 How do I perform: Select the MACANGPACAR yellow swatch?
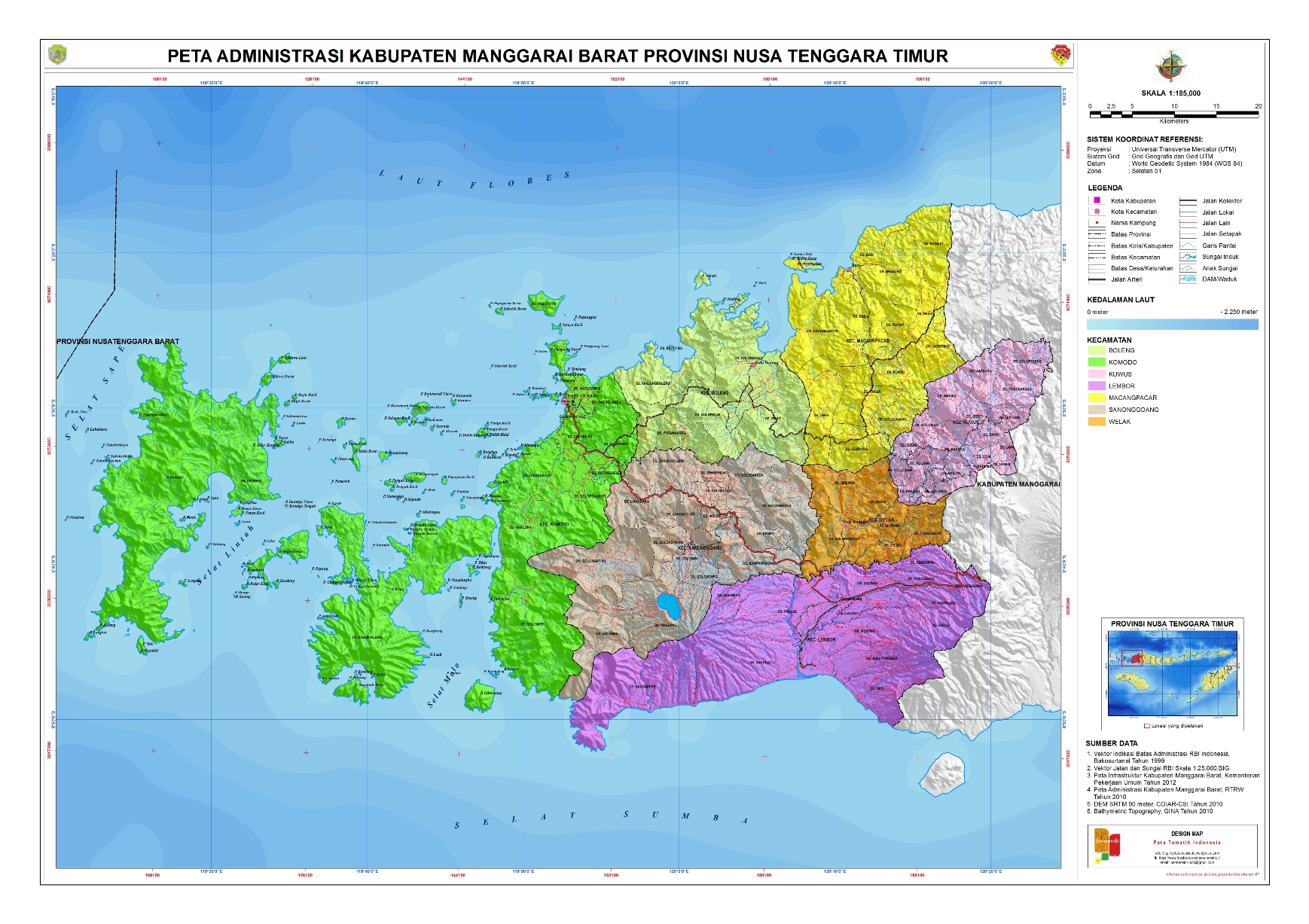coord(1096,398)
